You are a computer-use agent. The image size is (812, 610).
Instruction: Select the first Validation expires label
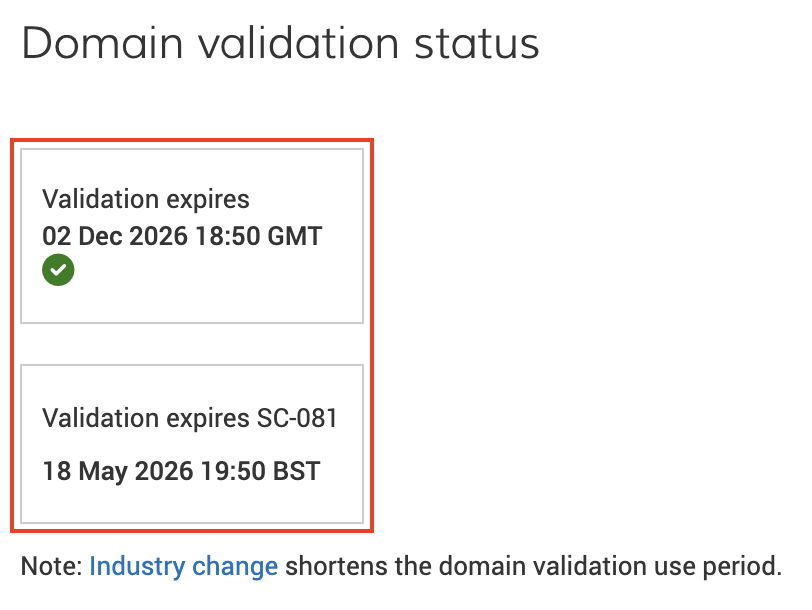coord(145,199)
